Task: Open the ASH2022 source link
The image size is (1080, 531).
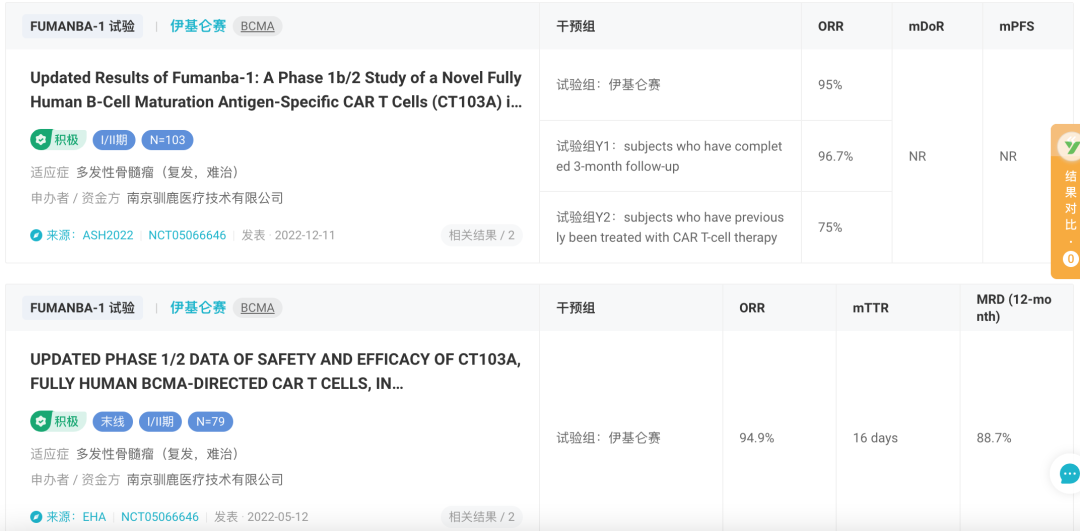Action: coord(108,235)
